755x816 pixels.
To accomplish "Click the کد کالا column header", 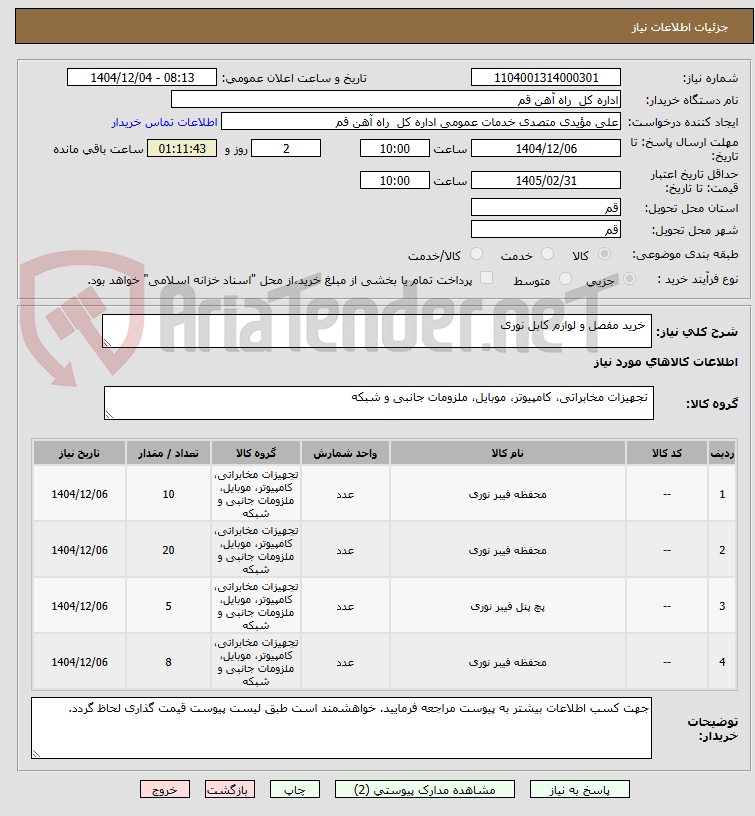I will [667, 453].
